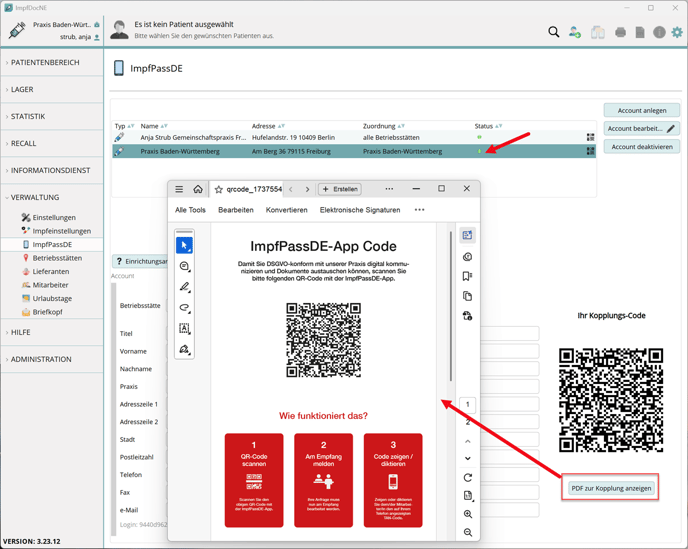Click the clipboard copy icon in top toolbar
The width and height of the screenshot is (688, 549).
pyautogui.click(x=598, y=32)
